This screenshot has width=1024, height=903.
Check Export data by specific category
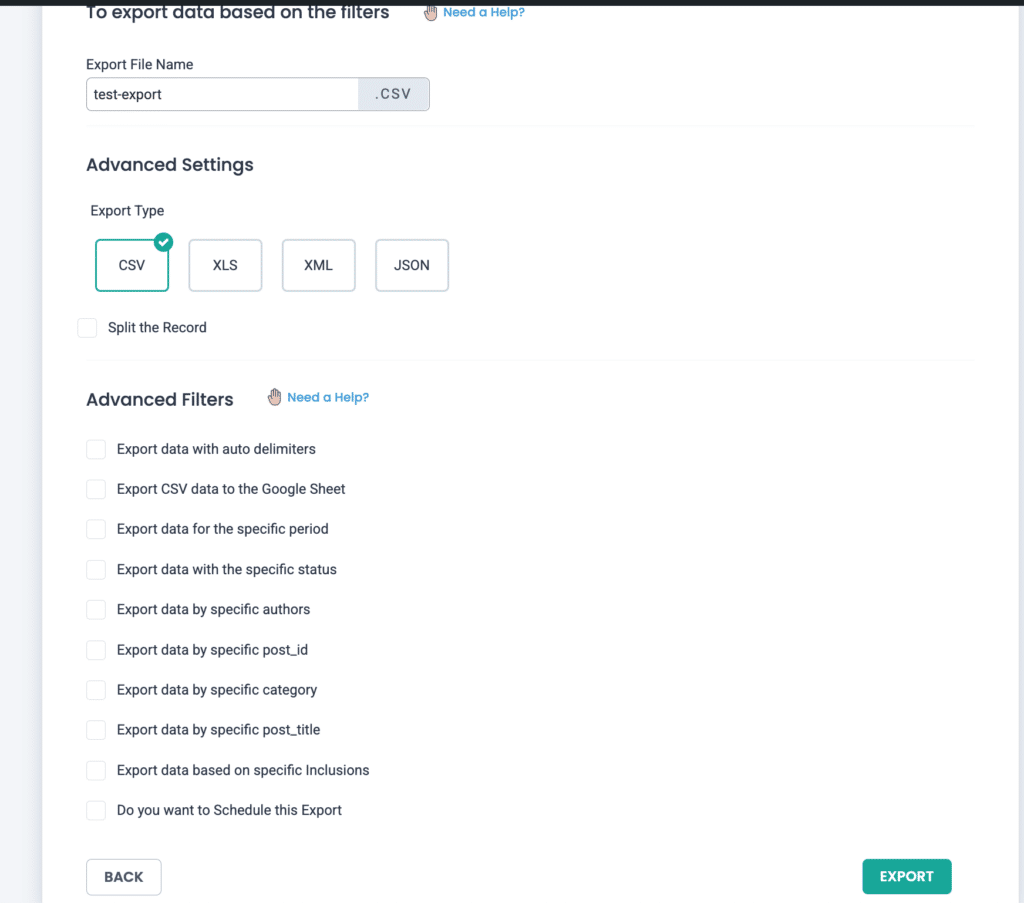[96, 689]
